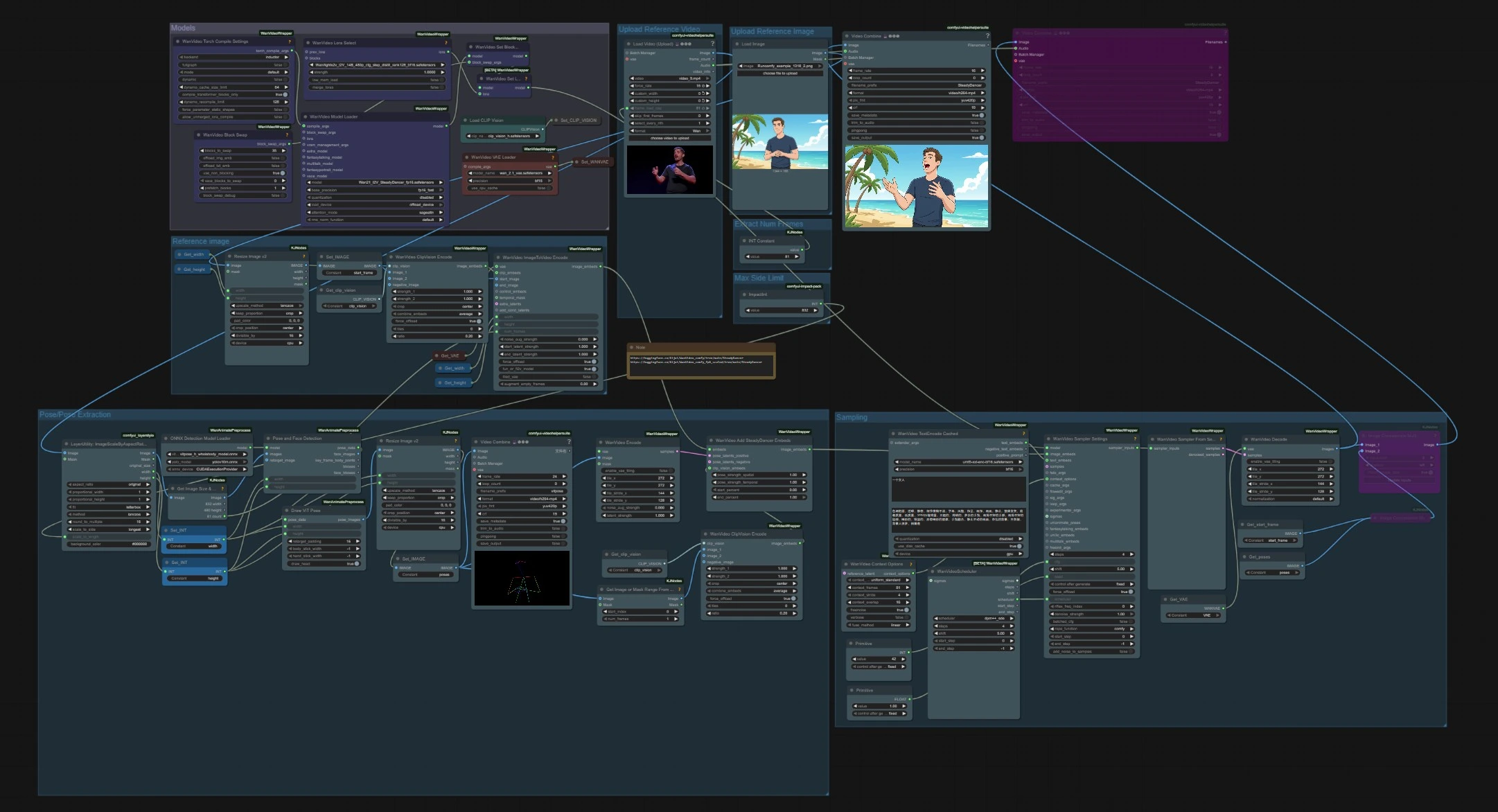Click the man-on-stage video preview in Load Video
Screen dimensions: 1498x812
670,170
